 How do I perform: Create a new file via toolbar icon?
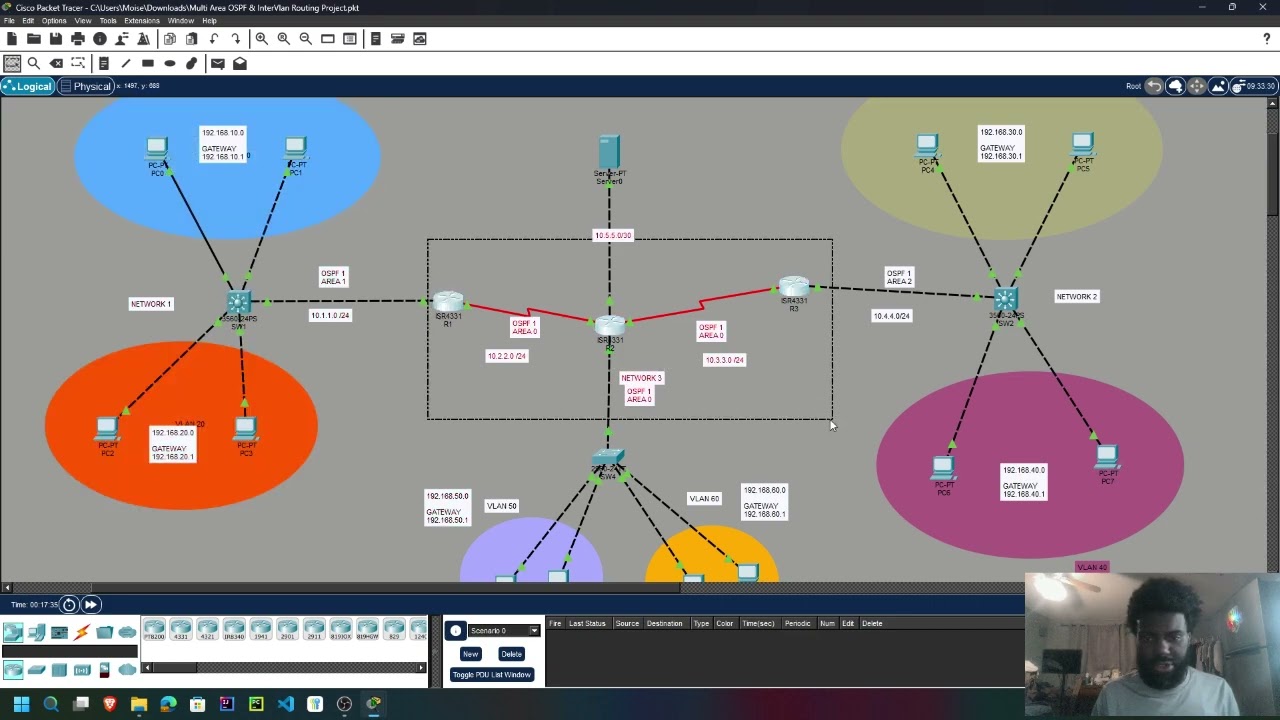point(11,39)
